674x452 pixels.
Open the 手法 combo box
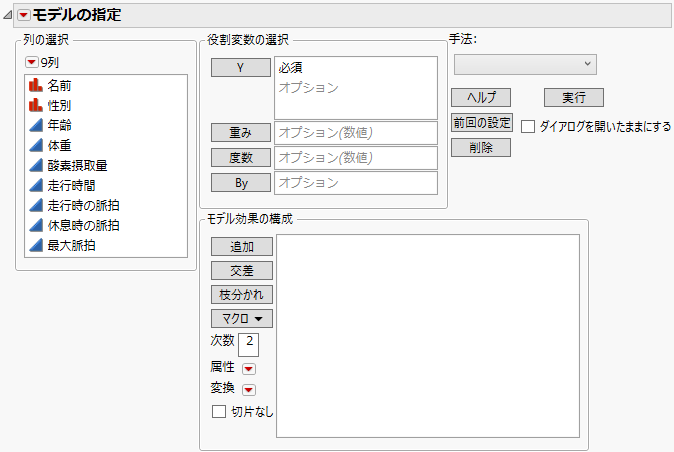[x=525, y=64]
